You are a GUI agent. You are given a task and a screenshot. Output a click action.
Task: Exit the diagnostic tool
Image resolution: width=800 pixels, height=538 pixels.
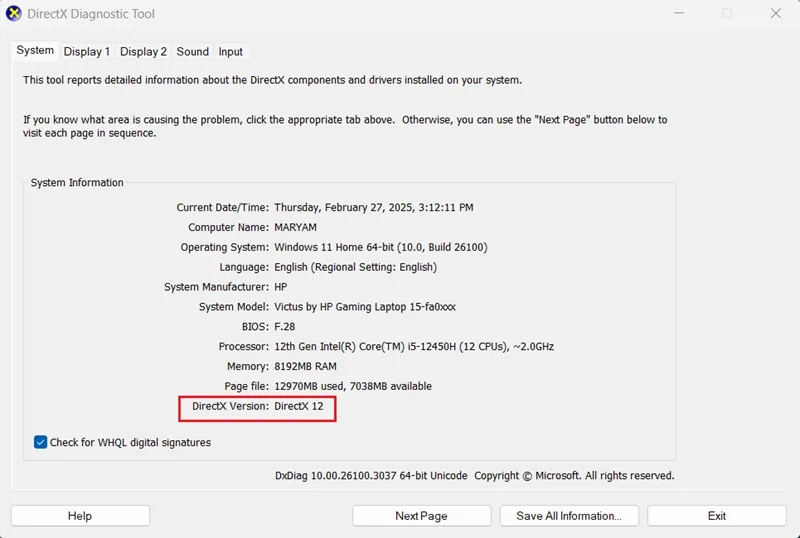point(717,516)
